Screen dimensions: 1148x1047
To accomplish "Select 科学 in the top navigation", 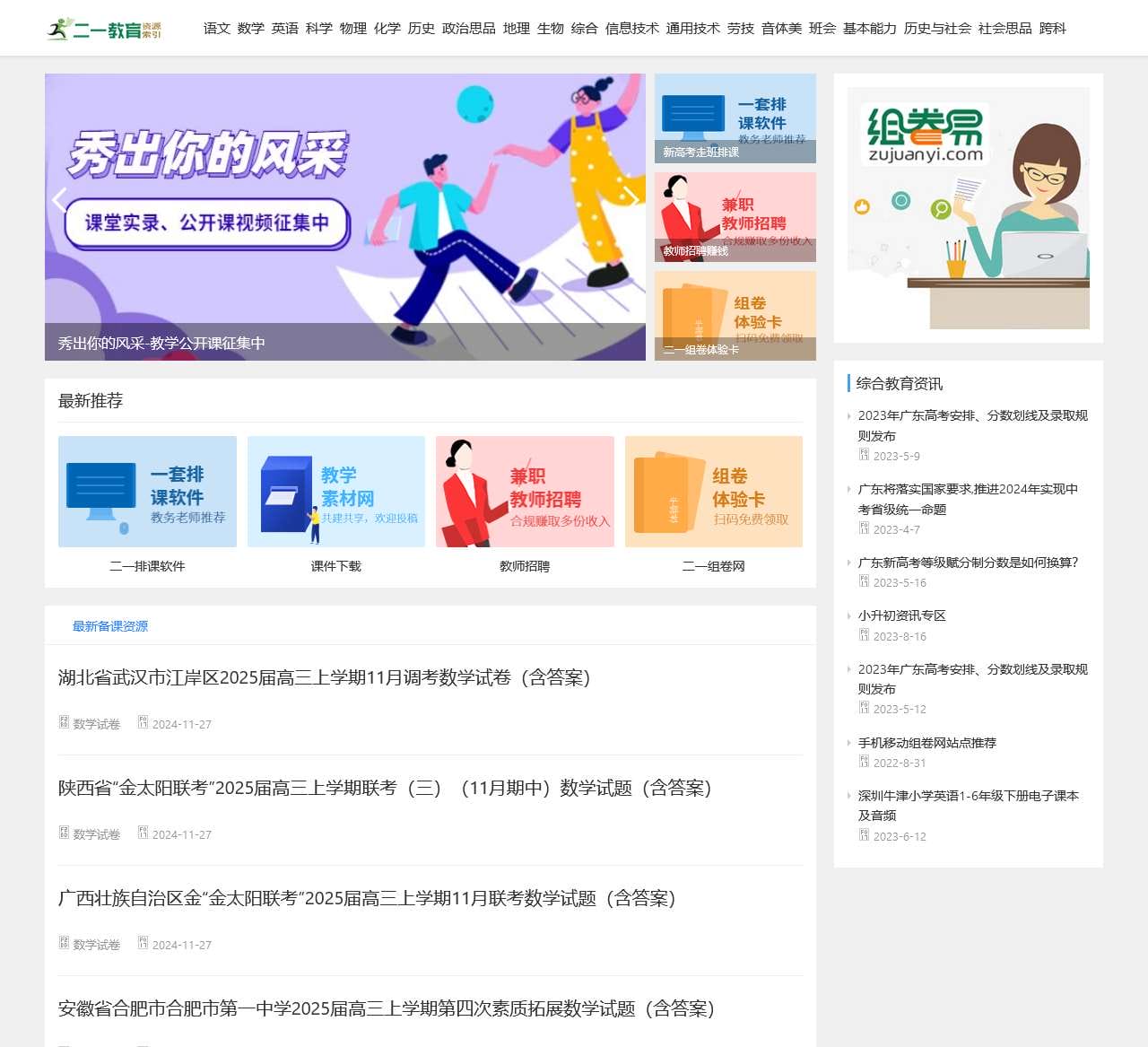I will tap(319, 29).
